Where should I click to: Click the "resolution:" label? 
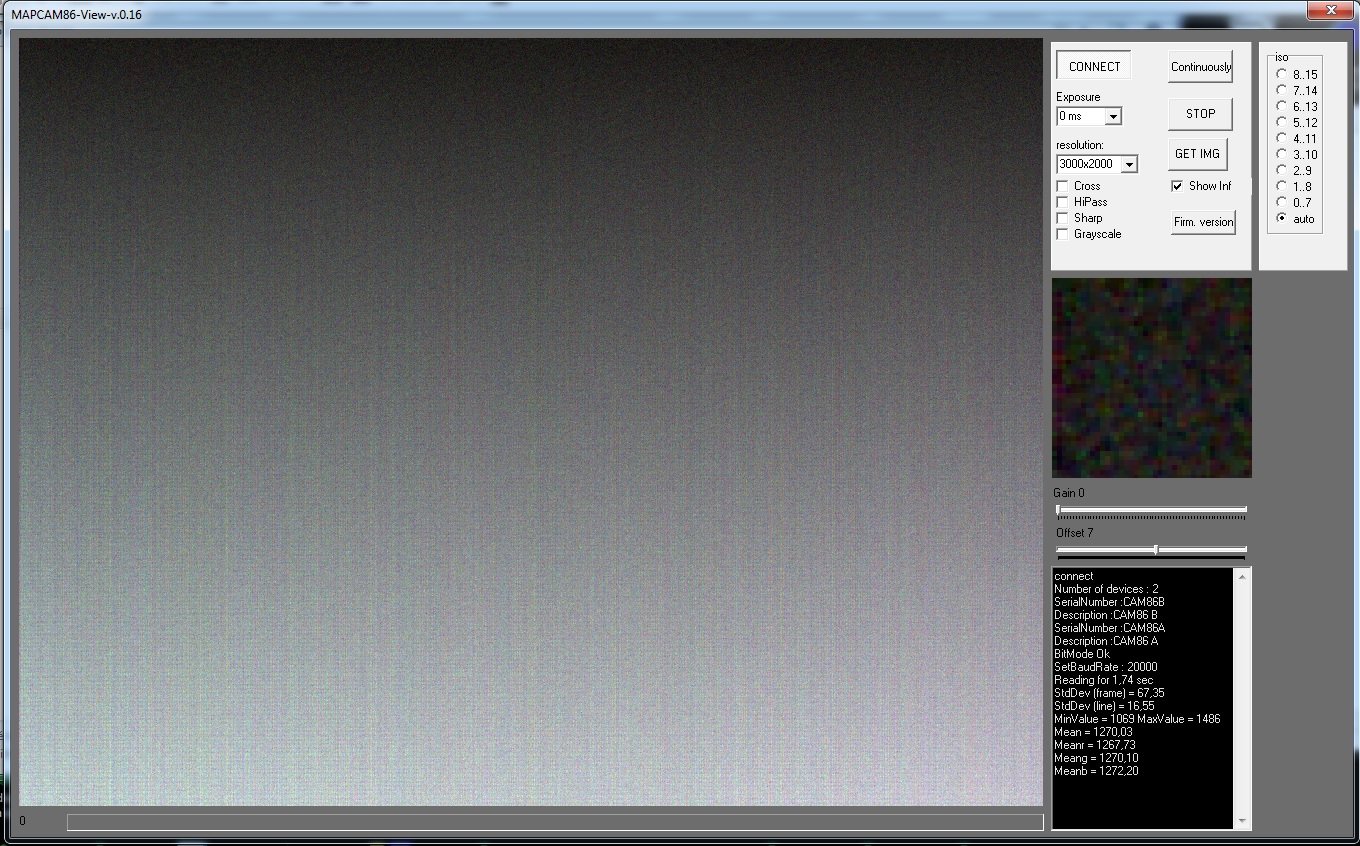click(1079, 145)
